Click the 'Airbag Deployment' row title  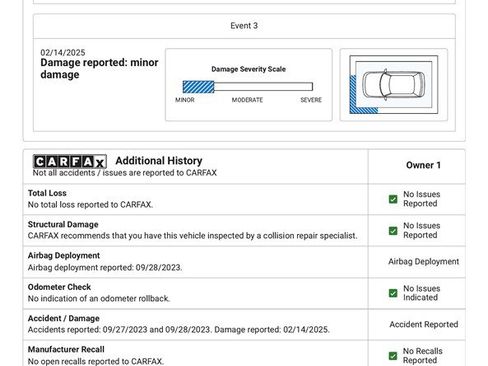pyautogui.click(x=64, y=256)
